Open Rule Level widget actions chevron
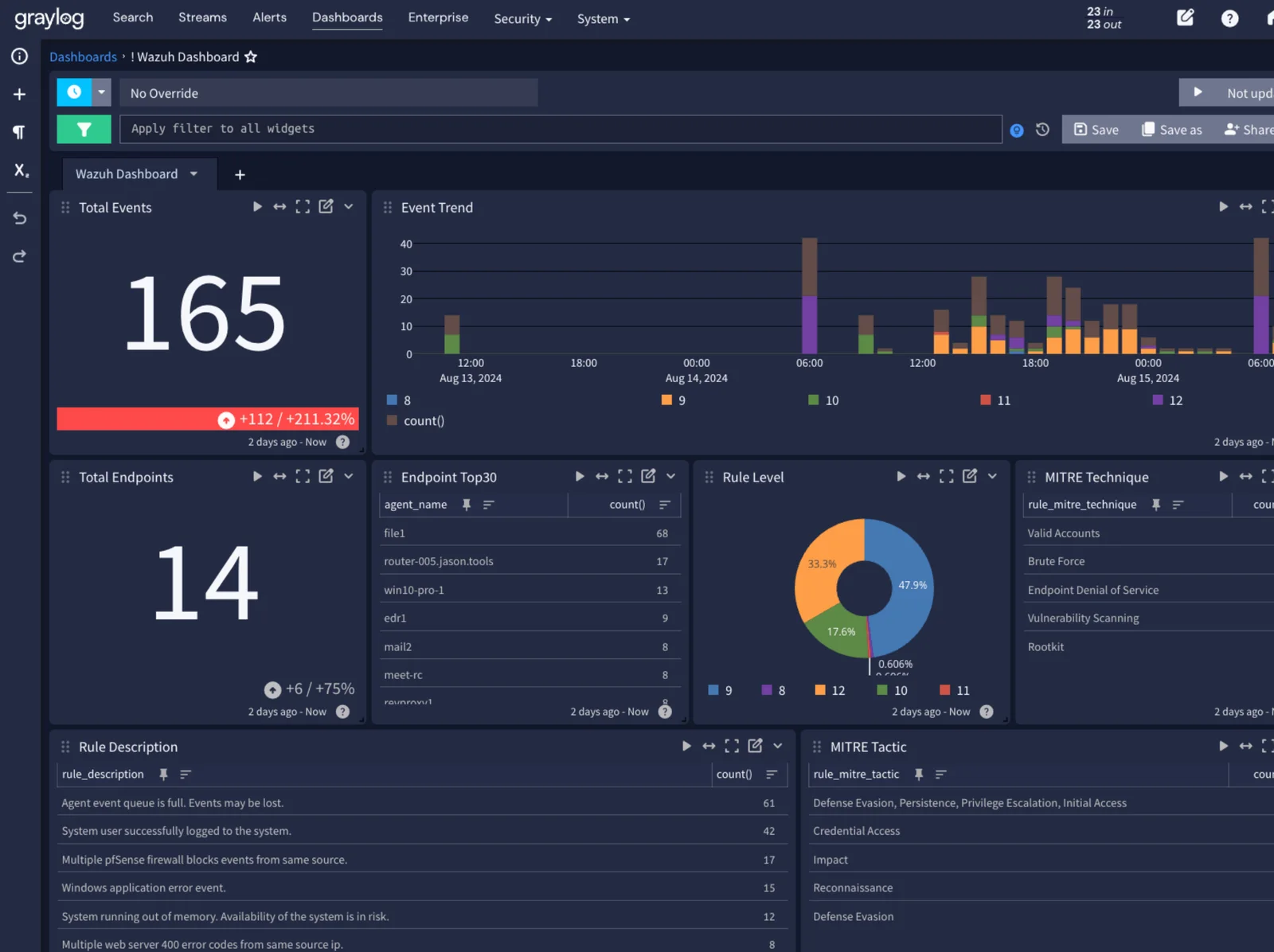 click(992, 477)
